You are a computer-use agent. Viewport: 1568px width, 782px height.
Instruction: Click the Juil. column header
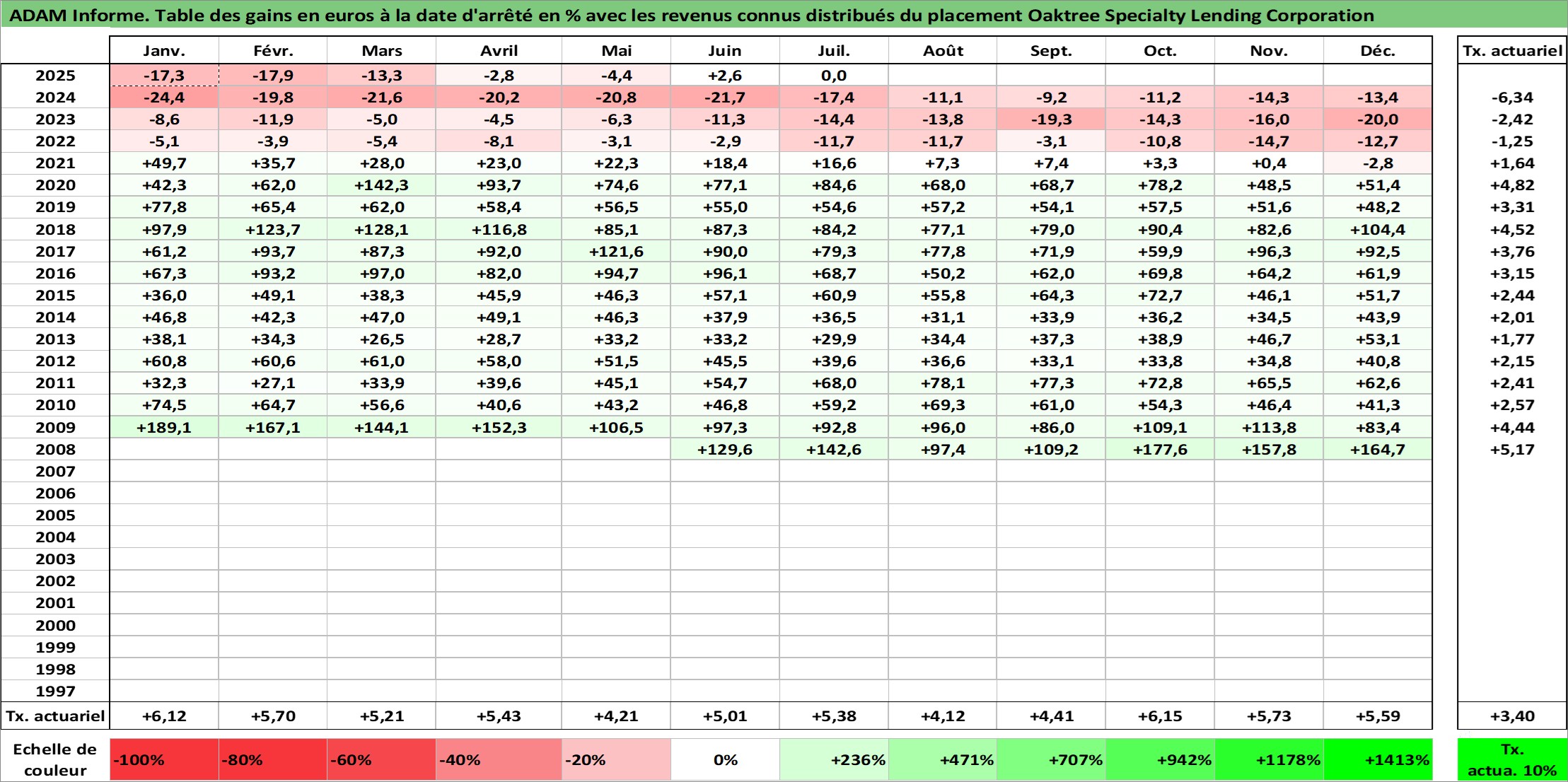point(834,50)
